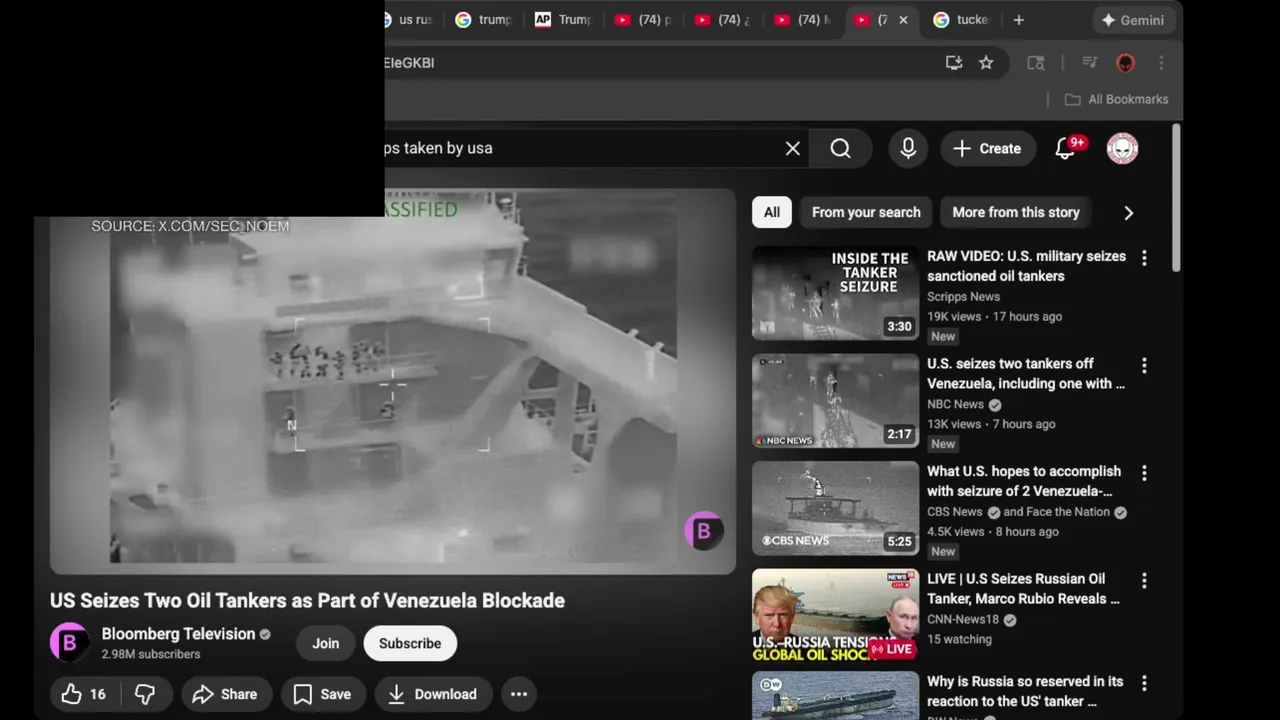Open the search-in-tab icon in Chrome toolbar
Image resolution: width=1280 pixels, height=720 pixels.
[1036, 63]
